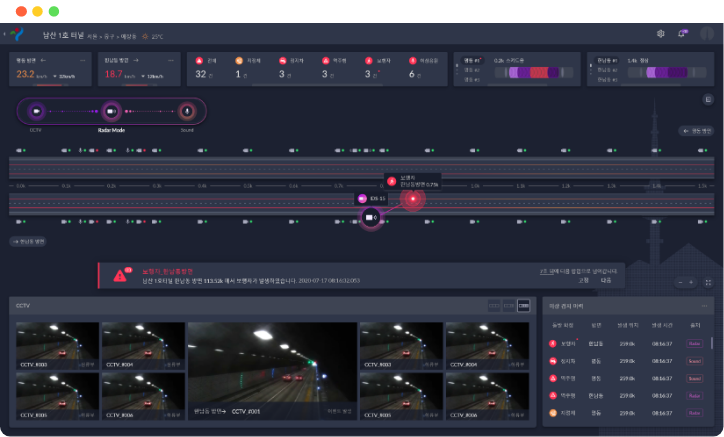Click the 보행자 pedestrian icon in stats bar
This screenshot has height=437, width=724.
tap(368, 61)
